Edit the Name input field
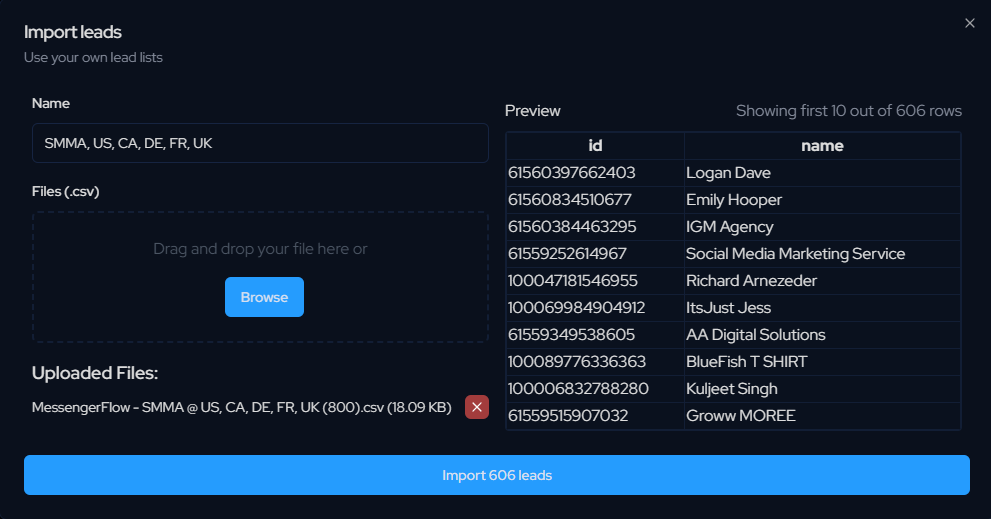The height and width of the screenshot is (519, 991). coord(260,143)
